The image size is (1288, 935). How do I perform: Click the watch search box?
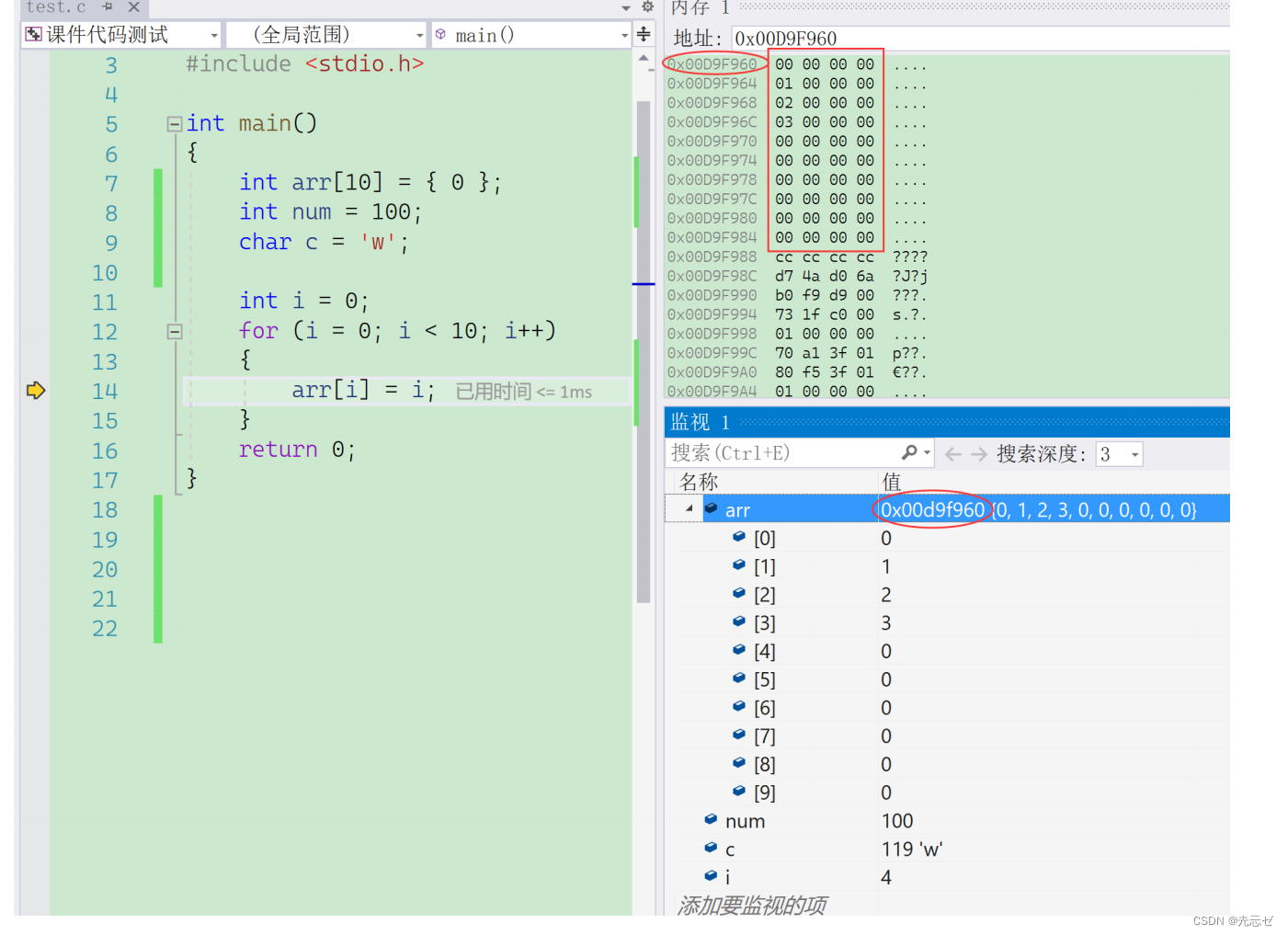pyautogui.click(x=781, y=453)
